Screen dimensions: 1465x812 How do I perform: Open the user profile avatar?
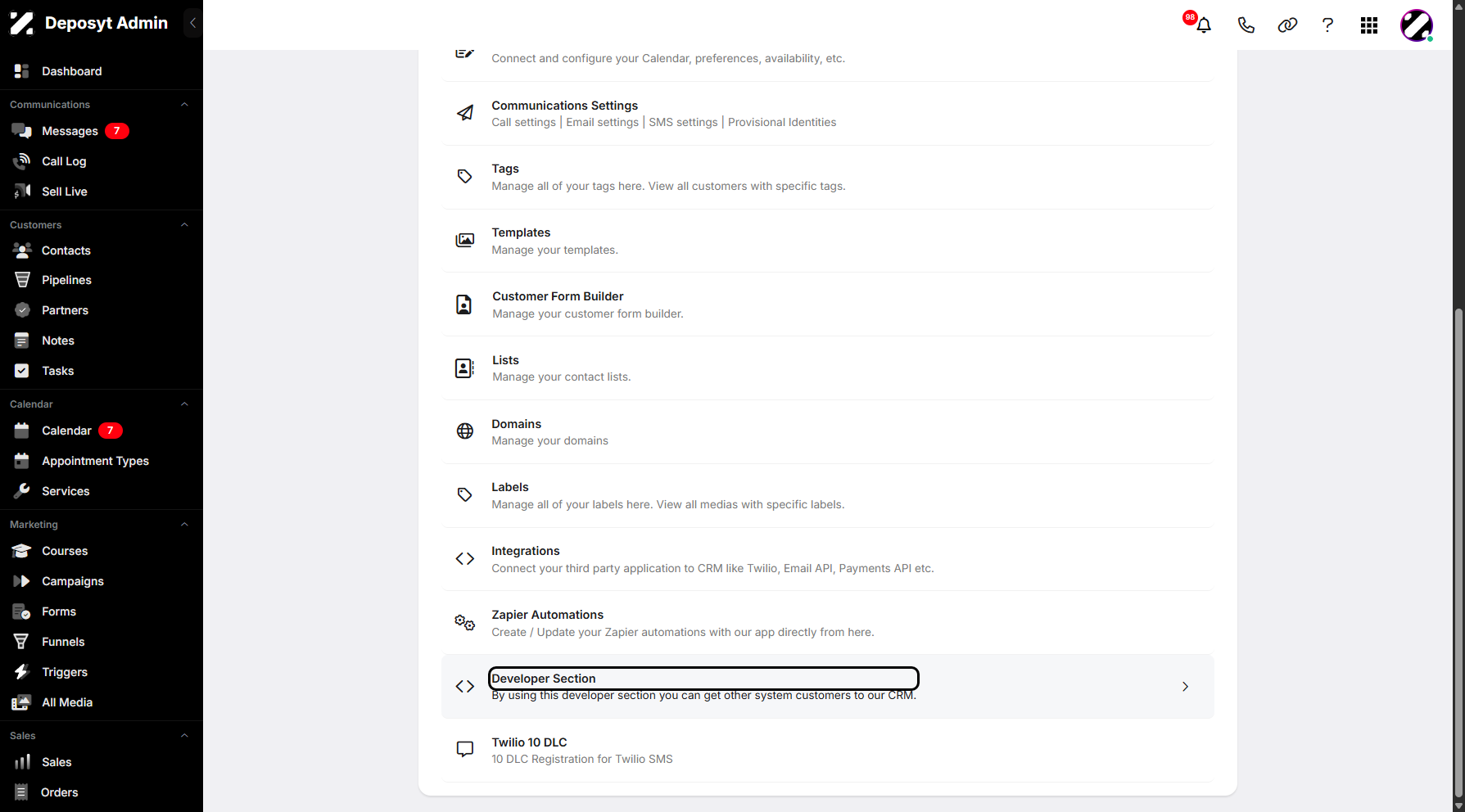pos(1417,25)
